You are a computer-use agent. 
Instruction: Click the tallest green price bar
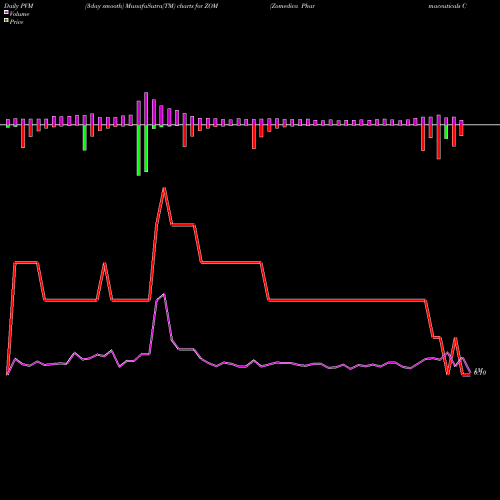pyautogui.click(x=139, y=150)
